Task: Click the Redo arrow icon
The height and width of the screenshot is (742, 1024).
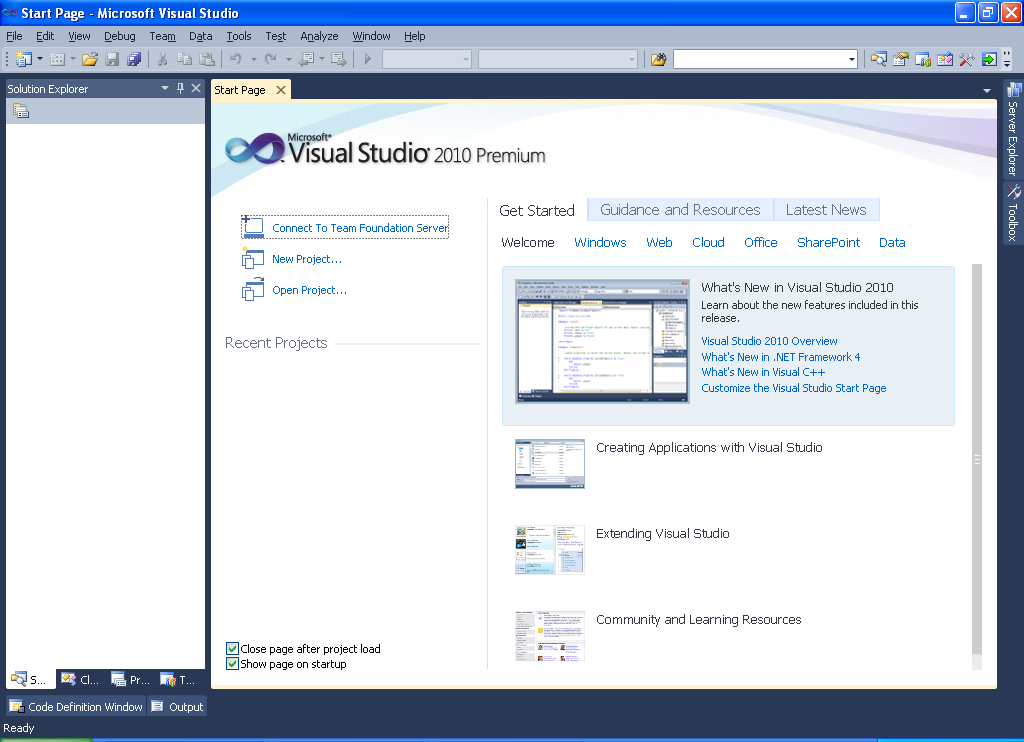Action: coord(271,59)
